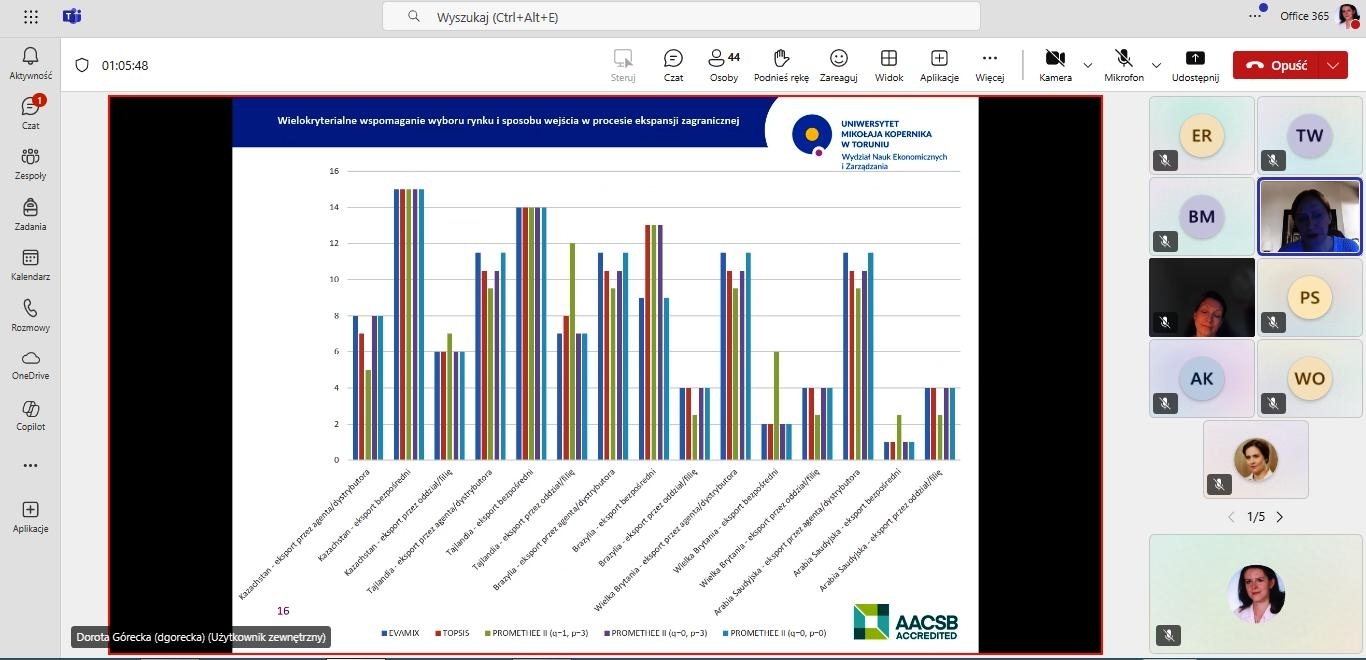Expand the Mikrofon options dropdown arrow

click(1157, 65)
